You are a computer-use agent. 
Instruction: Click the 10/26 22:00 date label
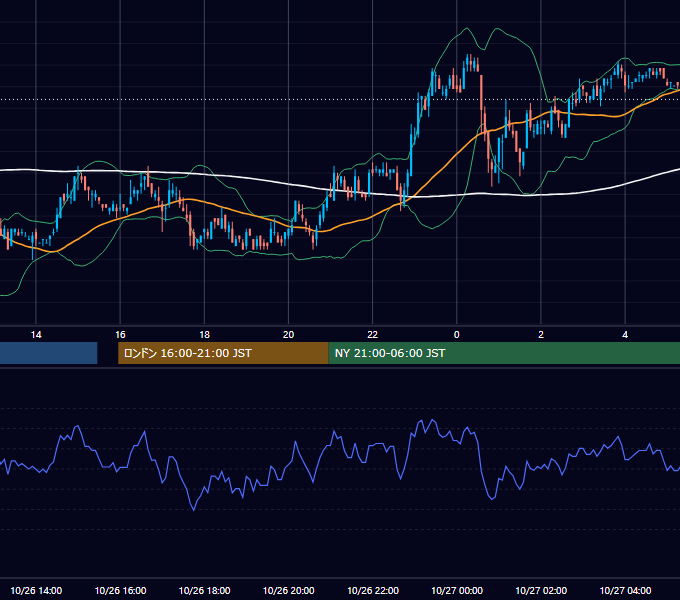373,590
